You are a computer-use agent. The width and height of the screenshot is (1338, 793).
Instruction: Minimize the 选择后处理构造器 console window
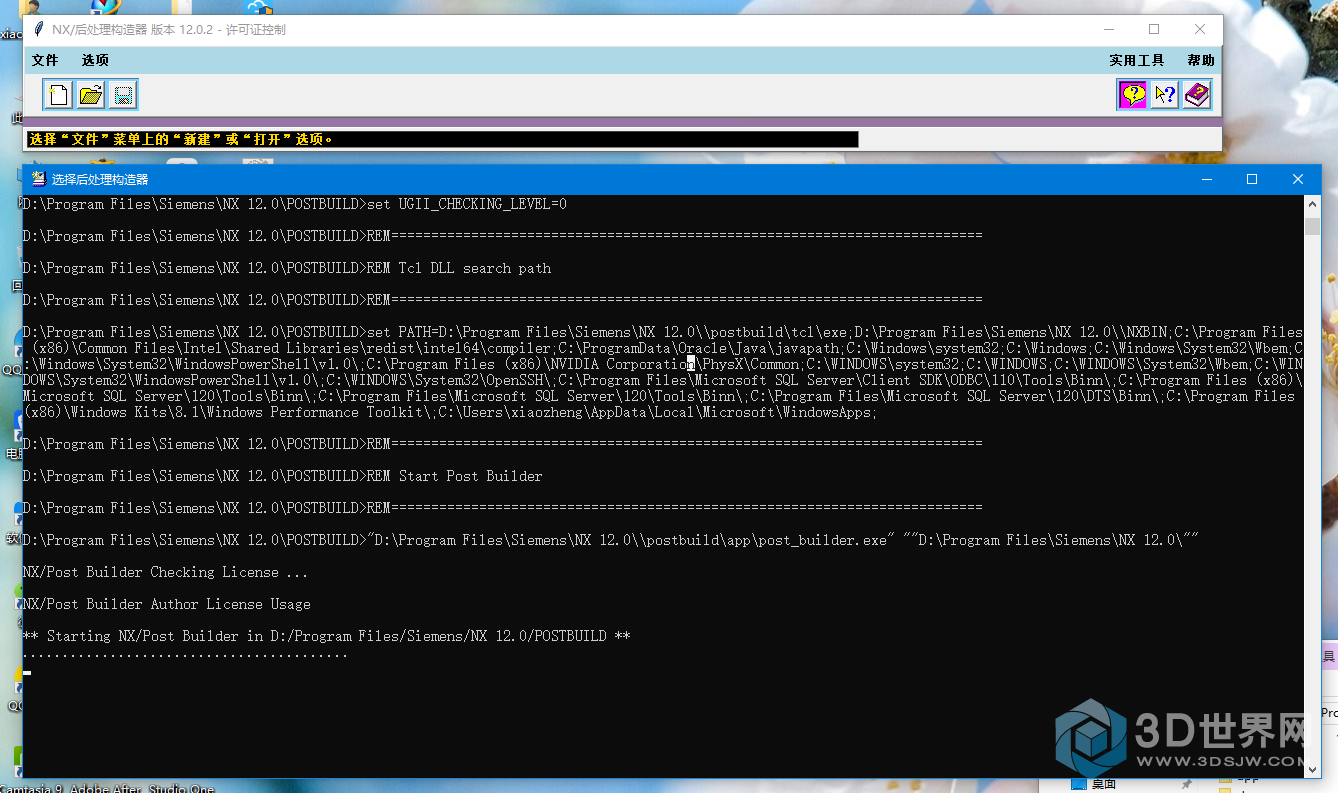(x=1206, y=179)
